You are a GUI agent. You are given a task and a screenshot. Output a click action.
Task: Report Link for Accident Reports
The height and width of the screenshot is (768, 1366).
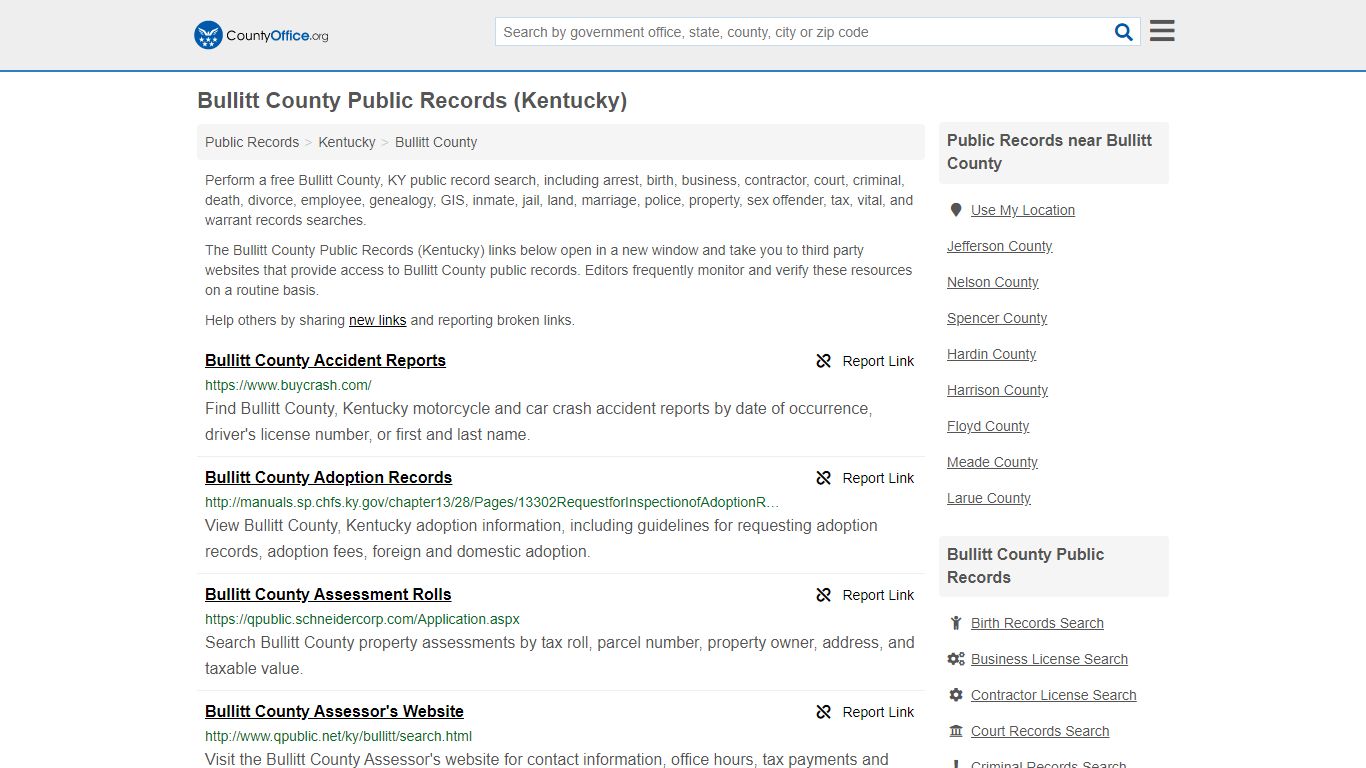878,361
